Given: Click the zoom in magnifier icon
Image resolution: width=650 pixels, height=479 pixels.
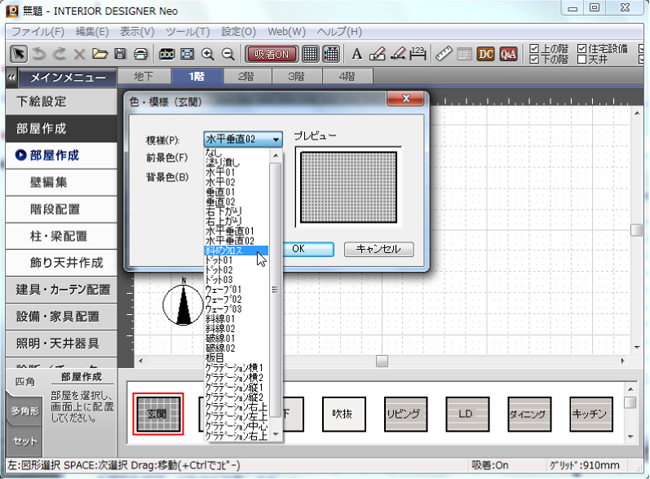Looking at the screenshot, I should coord(209,53).
